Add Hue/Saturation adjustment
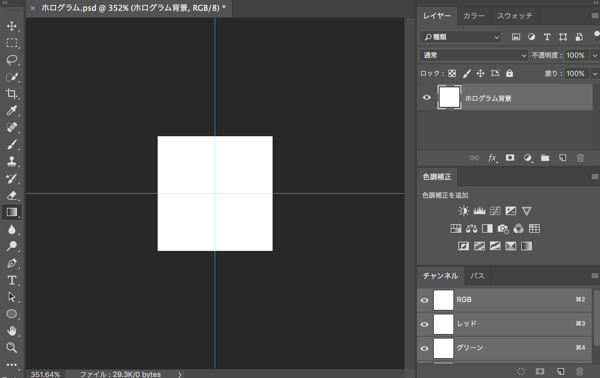Screen dimensions: 600x378 [x=456, y=228]
